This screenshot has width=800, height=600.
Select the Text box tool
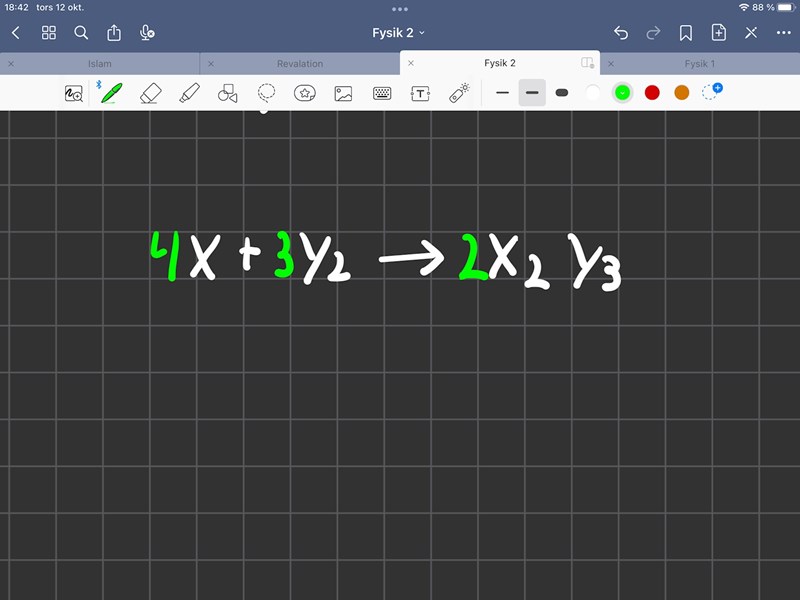pyautogui.click(x=421, y=93)
